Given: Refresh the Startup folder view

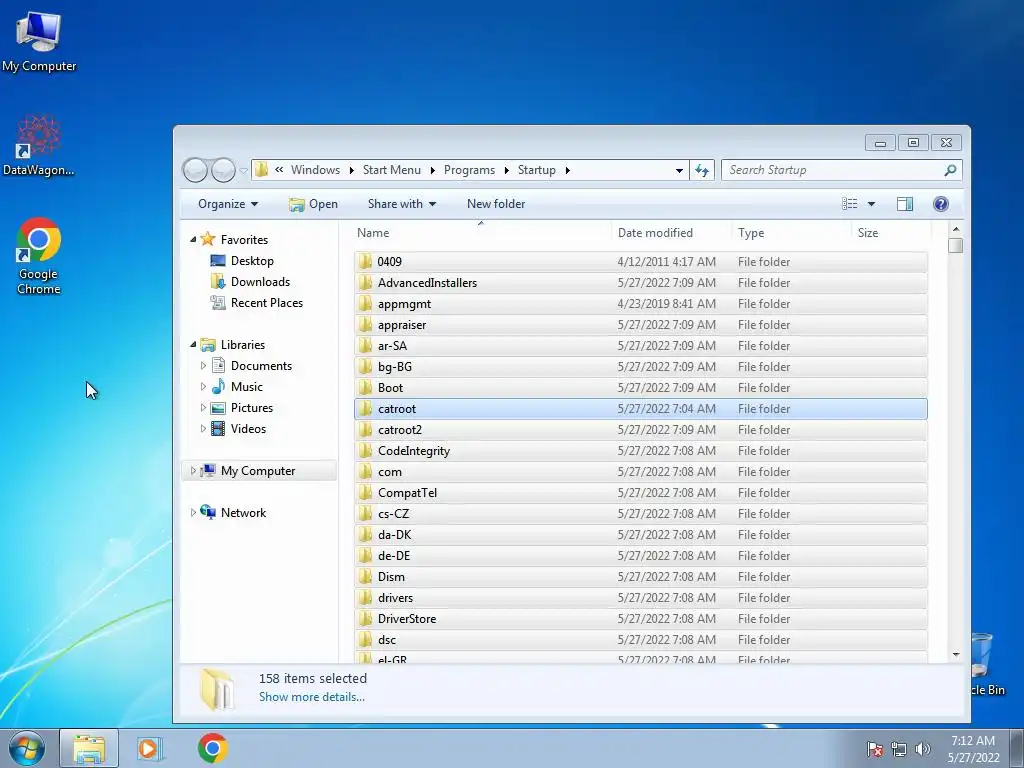Looking at the screenshot, I should pos(702,170).
